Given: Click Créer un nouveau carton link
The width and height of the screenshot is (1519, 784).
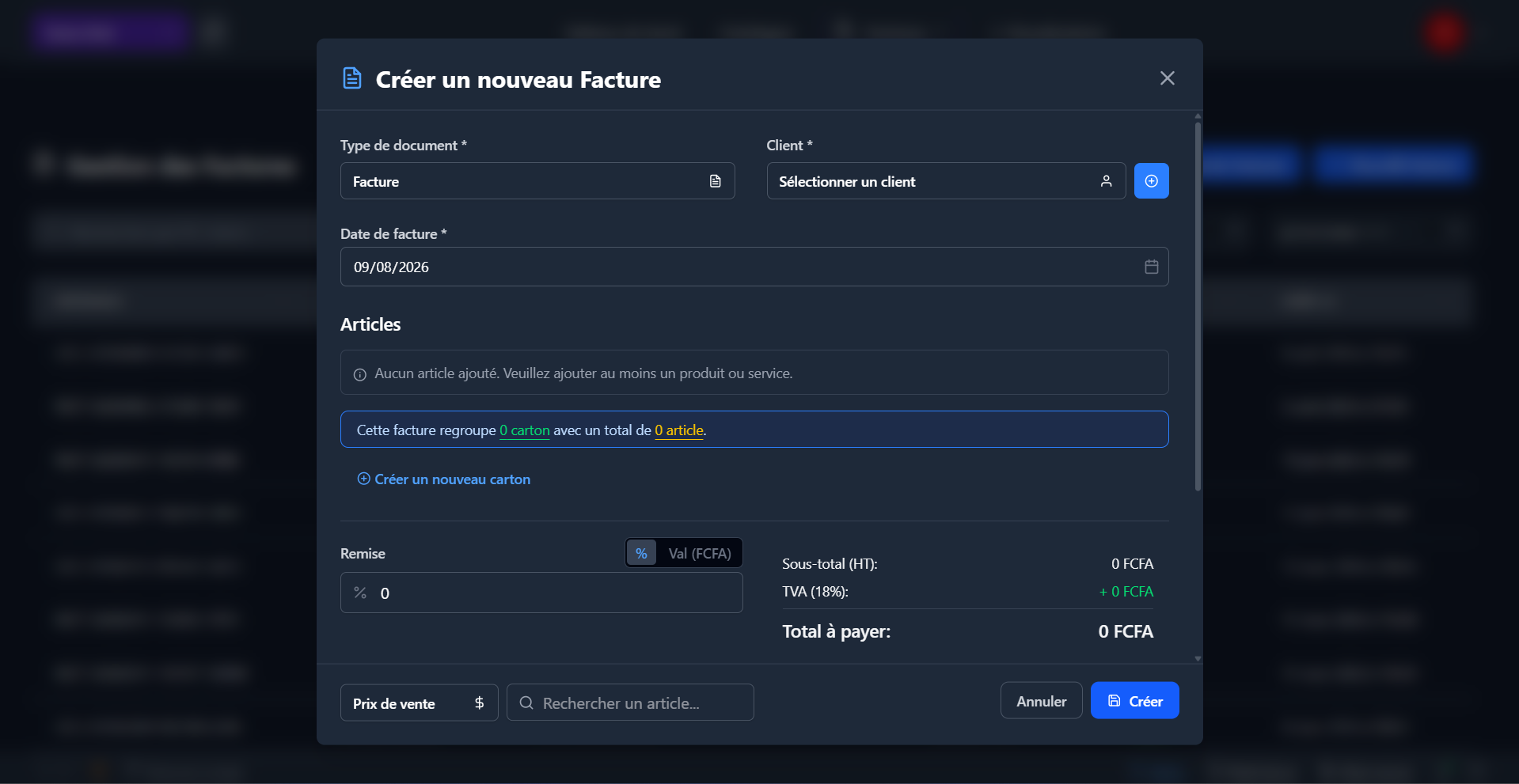Looking at the screenshot, I should 444,479.
